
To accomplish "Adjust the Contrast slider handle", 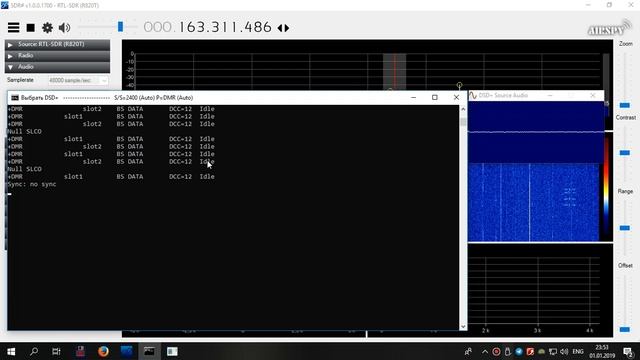I will [624, 153].
